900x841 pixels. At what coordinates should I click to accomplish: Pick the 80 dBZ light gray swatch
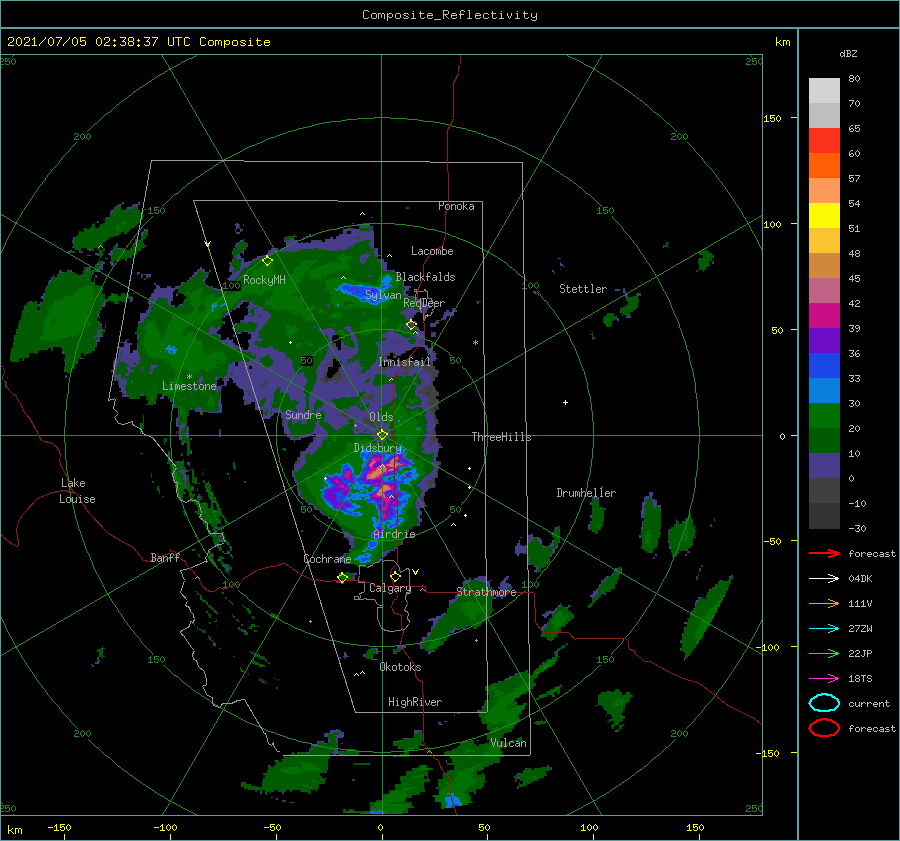click(x=824, y=91)
